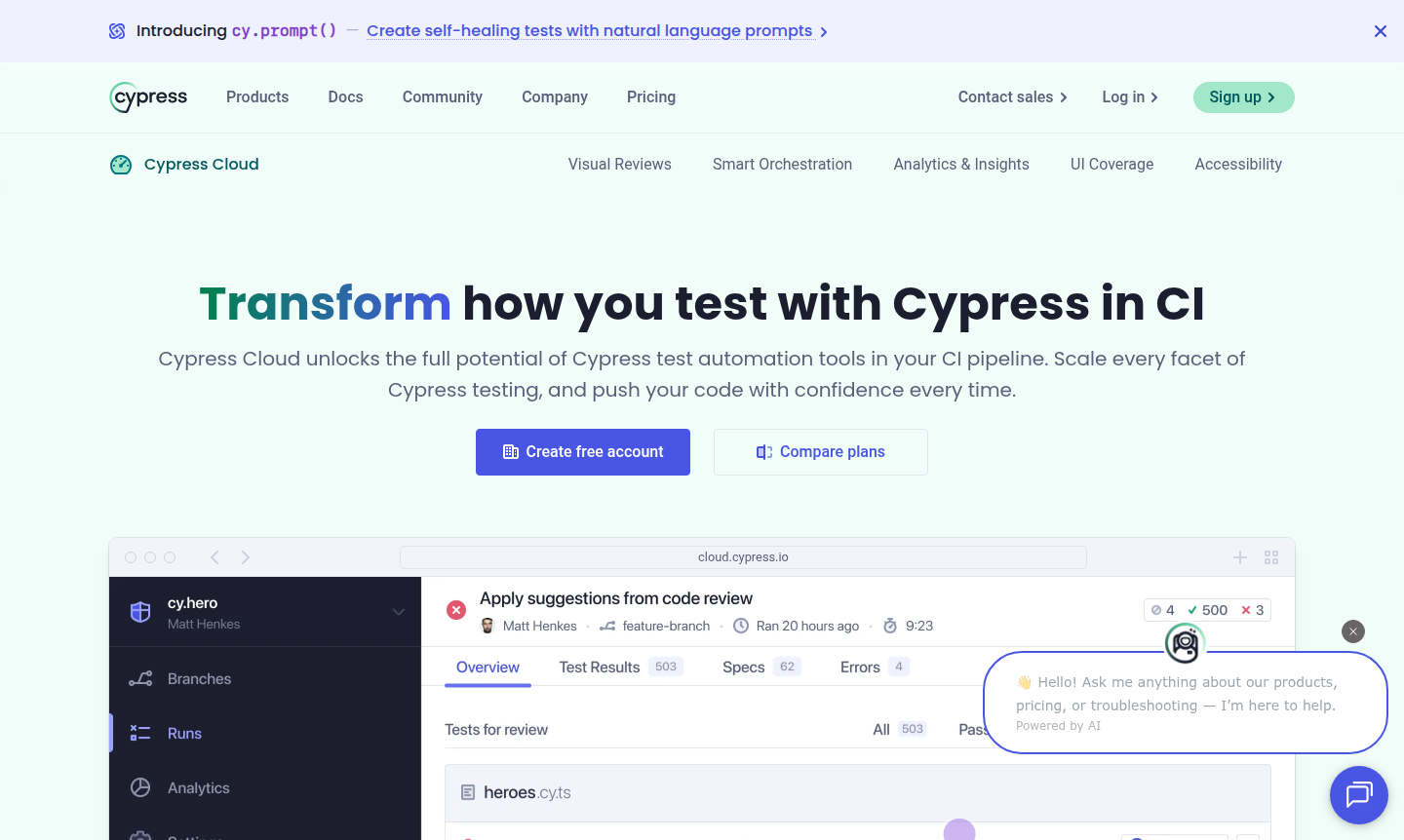Expand the cy.hero project selector
1404x840 pixels.
pyautogui.click(x=398, y=611)
